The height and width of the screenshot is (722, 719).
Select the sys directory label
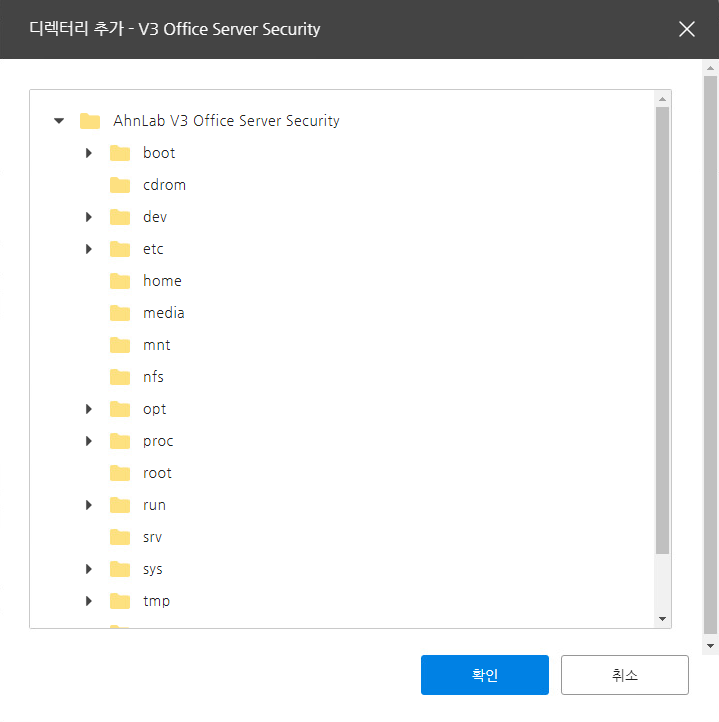pyautogui.click(x=152, y=570)
